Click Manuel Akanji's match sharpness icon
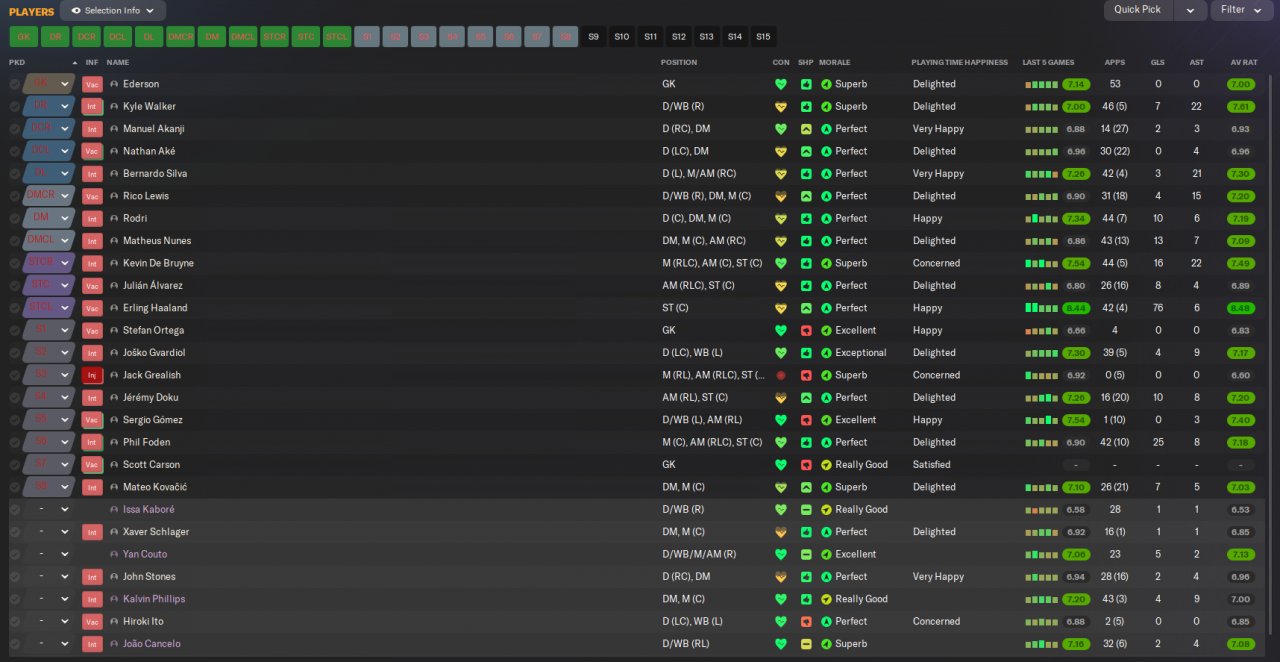Viewport: 1280px width, 662px height. [806, 129]
